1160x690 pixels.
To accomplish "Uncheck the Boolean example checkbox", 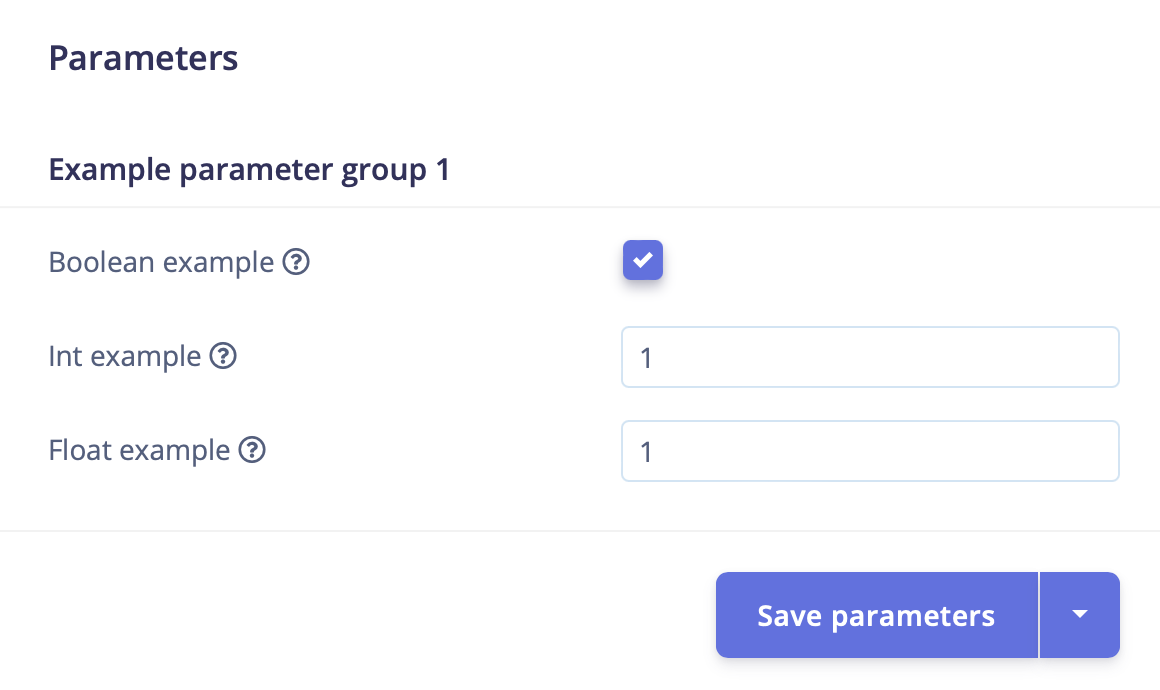I will coord(643,261).
